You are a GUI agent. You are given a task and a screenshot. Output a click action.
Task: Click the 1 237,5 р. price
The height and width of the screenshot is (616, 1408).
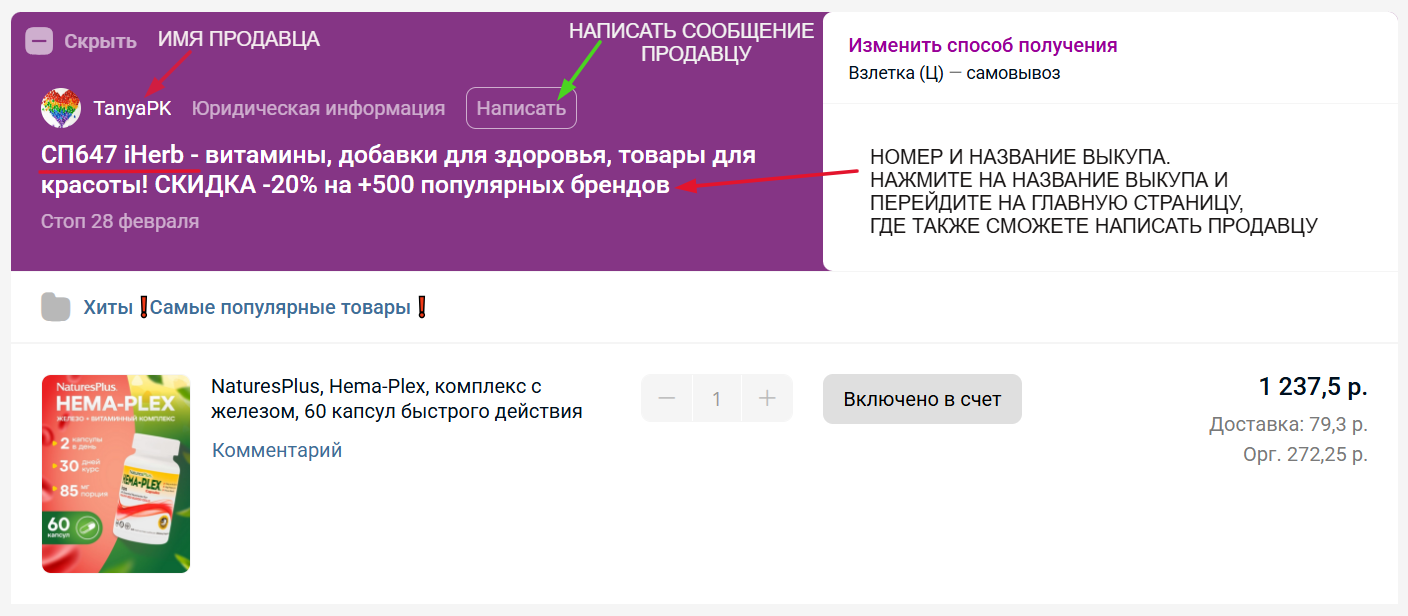pos(1312,386)
